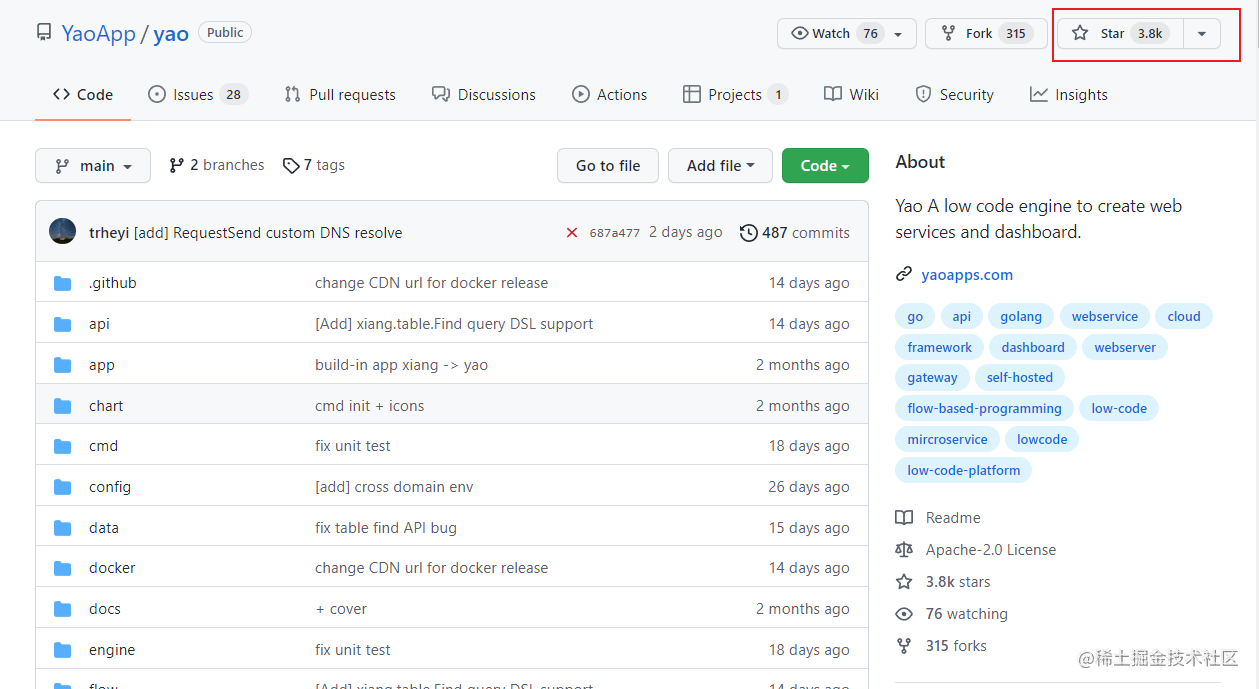Click the engine folder icon

63,650
